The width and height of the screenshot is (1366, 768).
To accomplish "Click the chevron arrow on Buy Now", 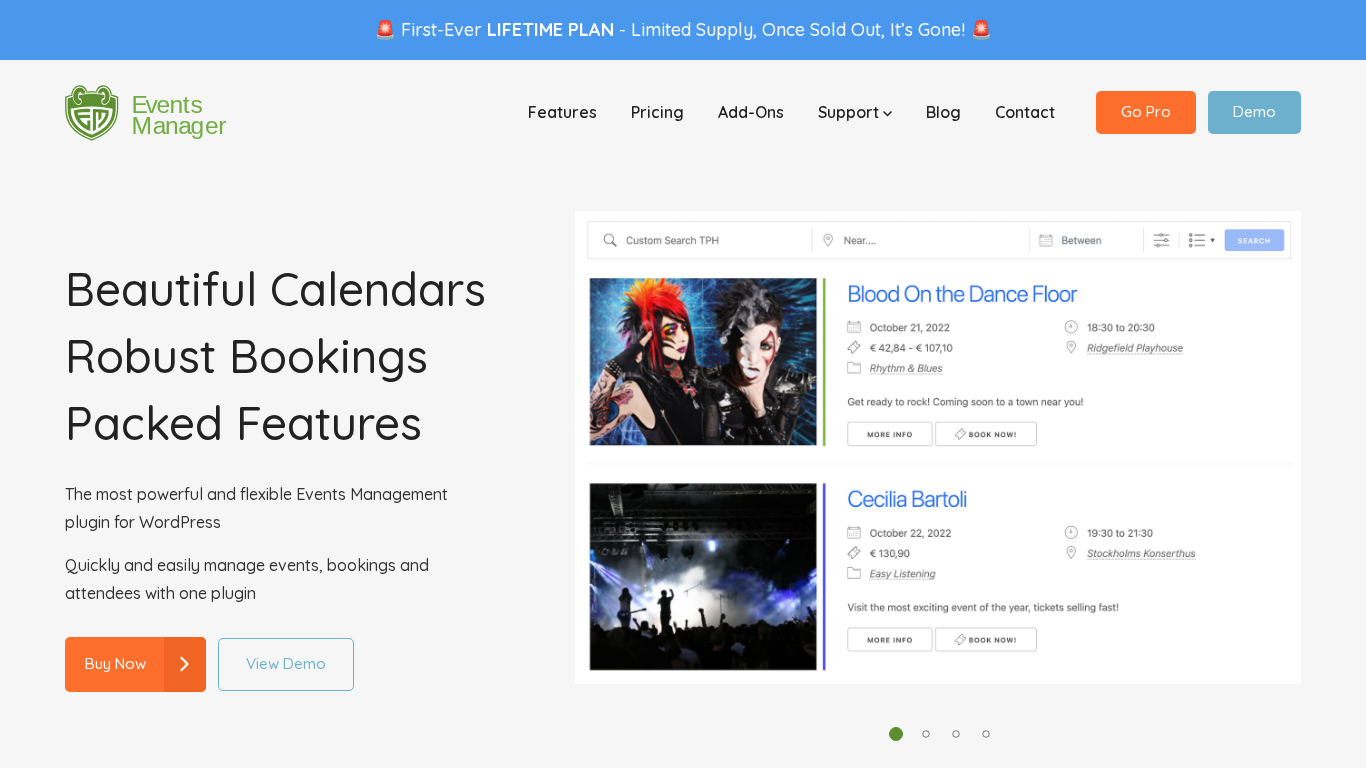I will 184,664.
